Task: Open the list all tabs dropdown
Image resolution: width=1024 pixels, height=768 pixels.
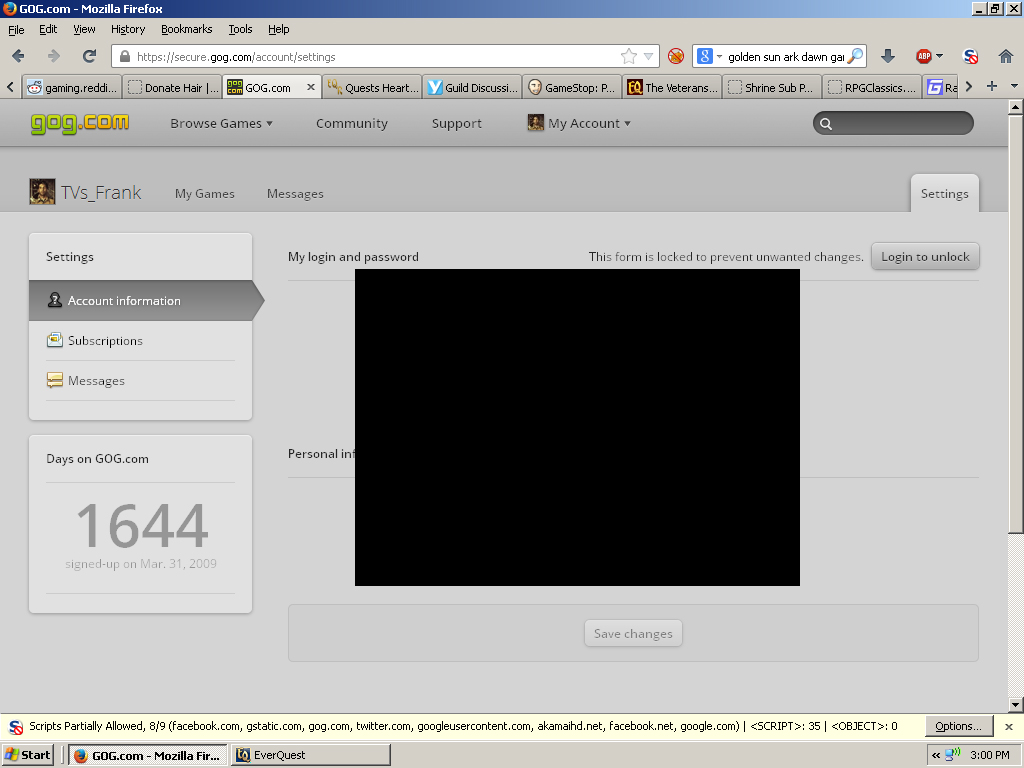Action: click(1014, 86)
